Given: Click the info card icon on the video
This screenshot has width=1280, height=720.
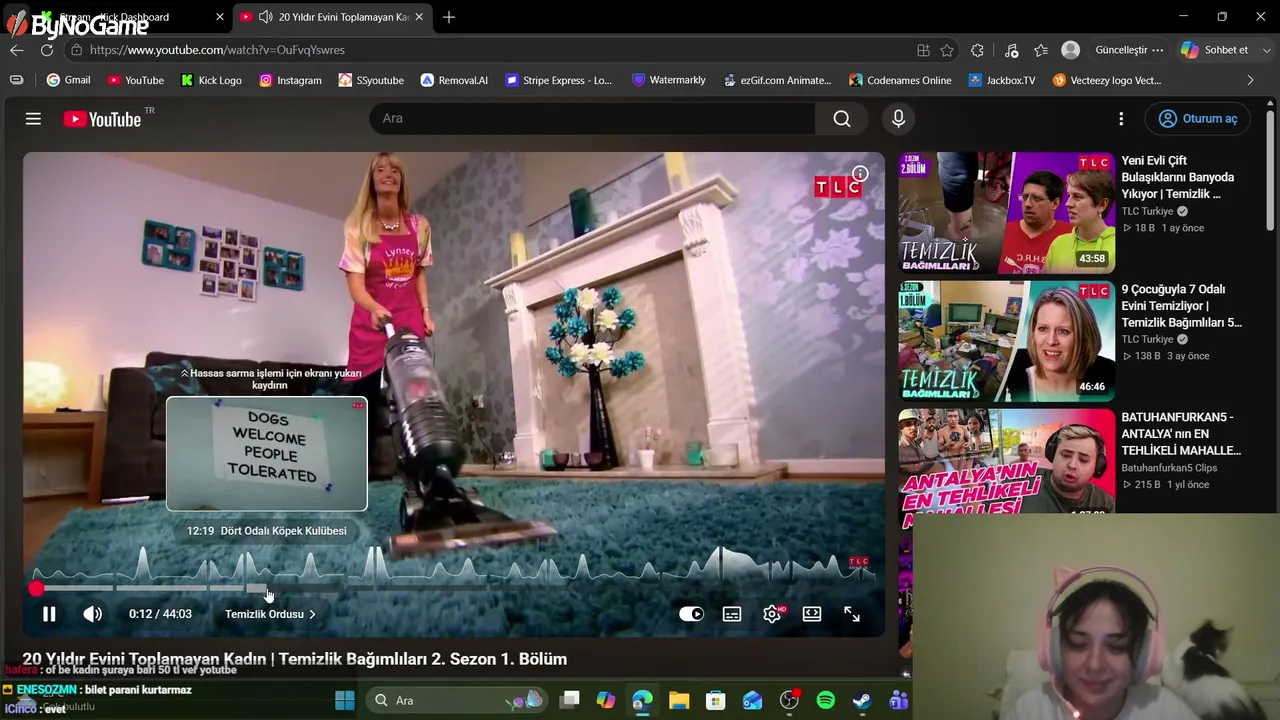Looking at the screenshot, I should coord(860,173).
